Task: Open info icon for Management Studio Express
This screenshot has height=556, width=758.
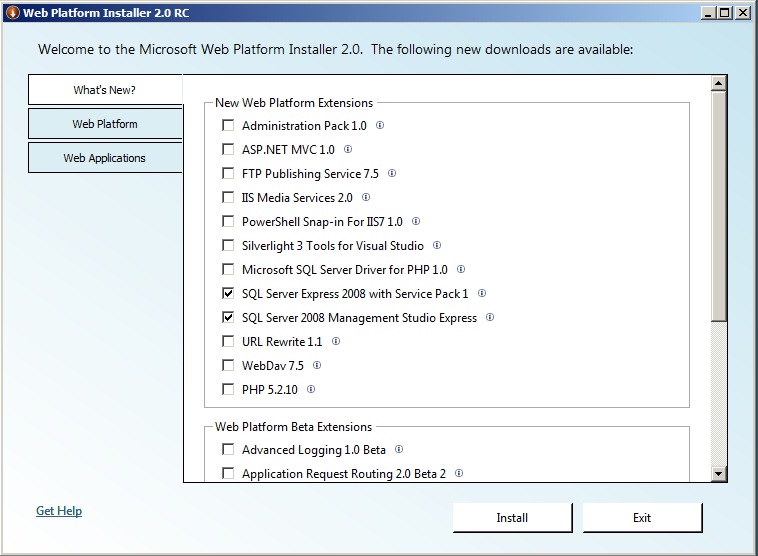Action: tap(490, 317)
